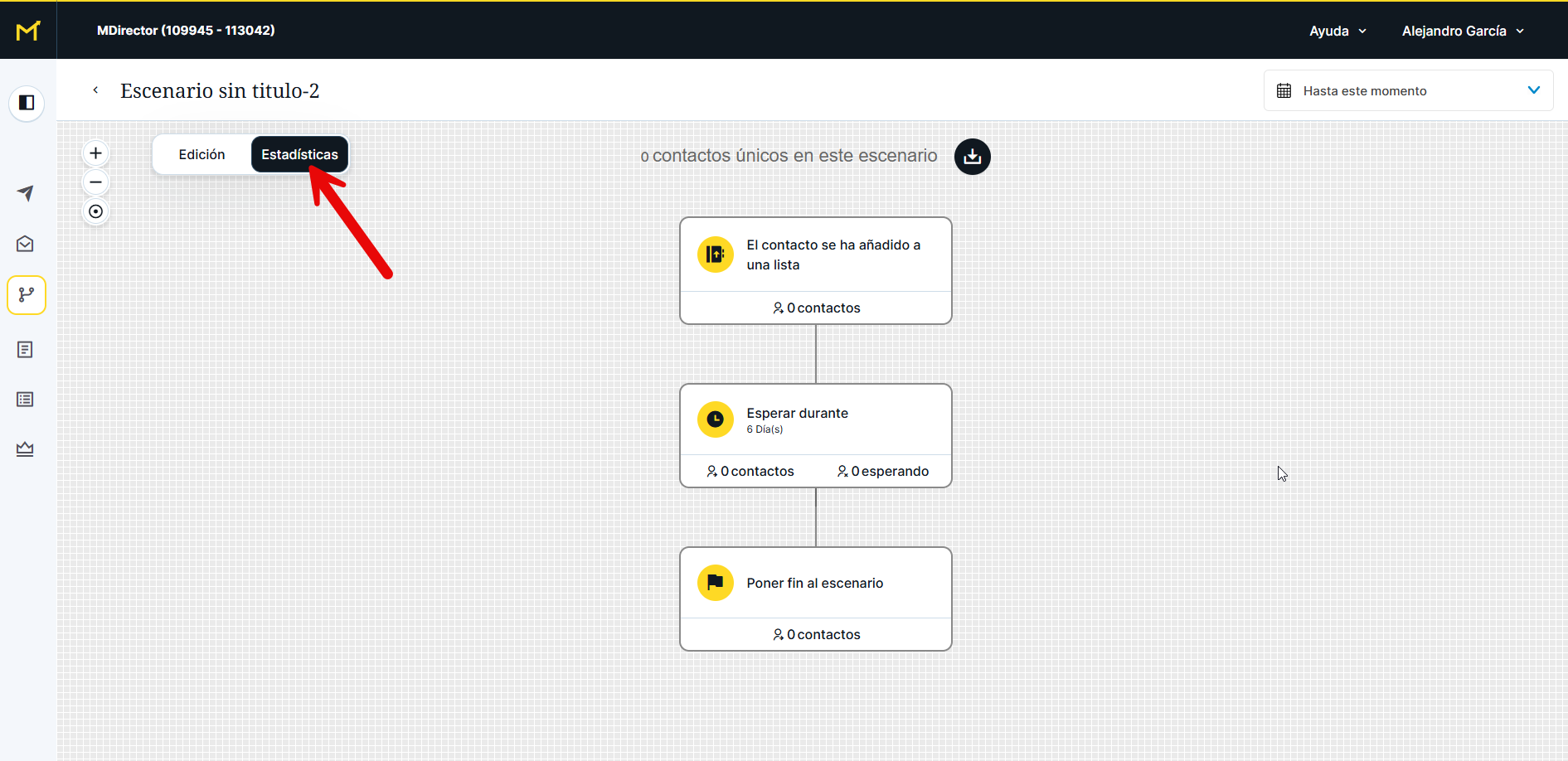
Task: Download scenario contacts with the download icon
Action: click(x=972, y=157)
